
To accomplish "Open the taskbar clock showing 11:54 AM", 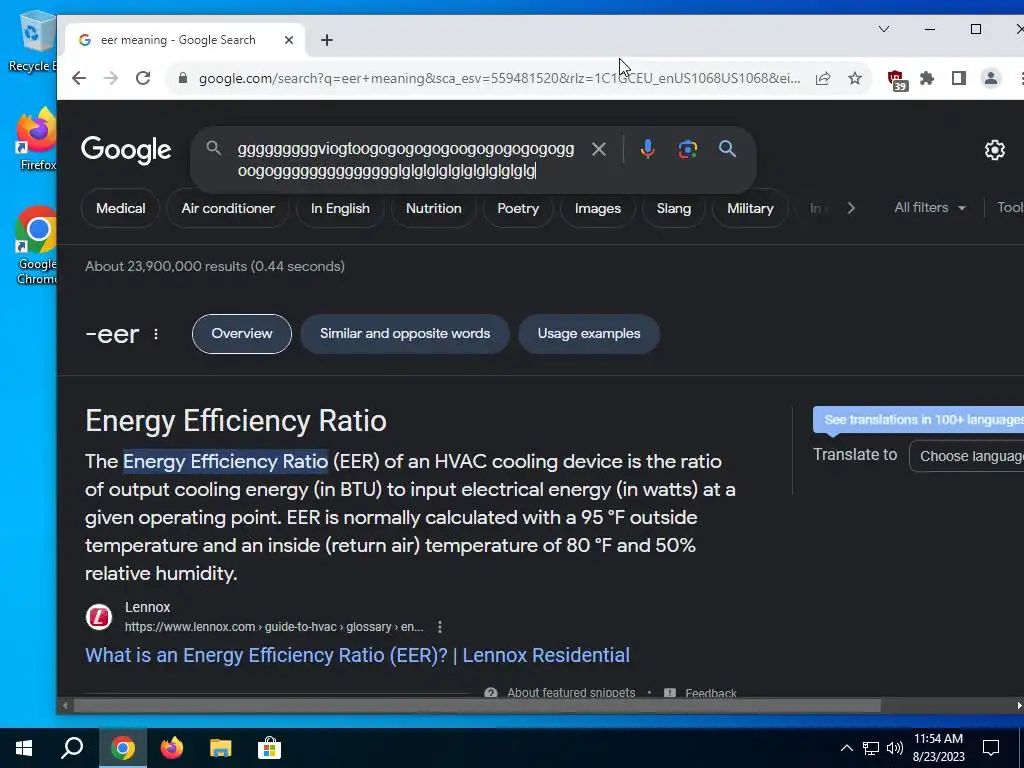I will [x=938, y=748].
